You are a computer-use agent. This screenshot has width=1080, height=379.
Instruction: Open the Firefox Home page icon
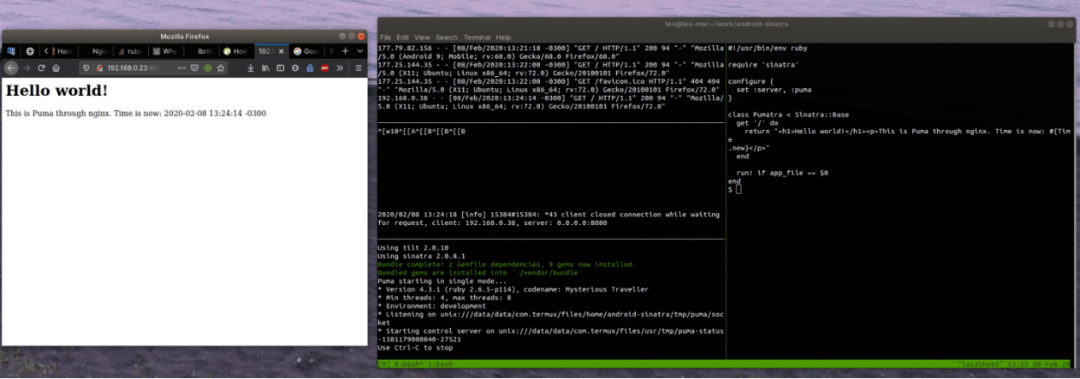coord(56,68)
